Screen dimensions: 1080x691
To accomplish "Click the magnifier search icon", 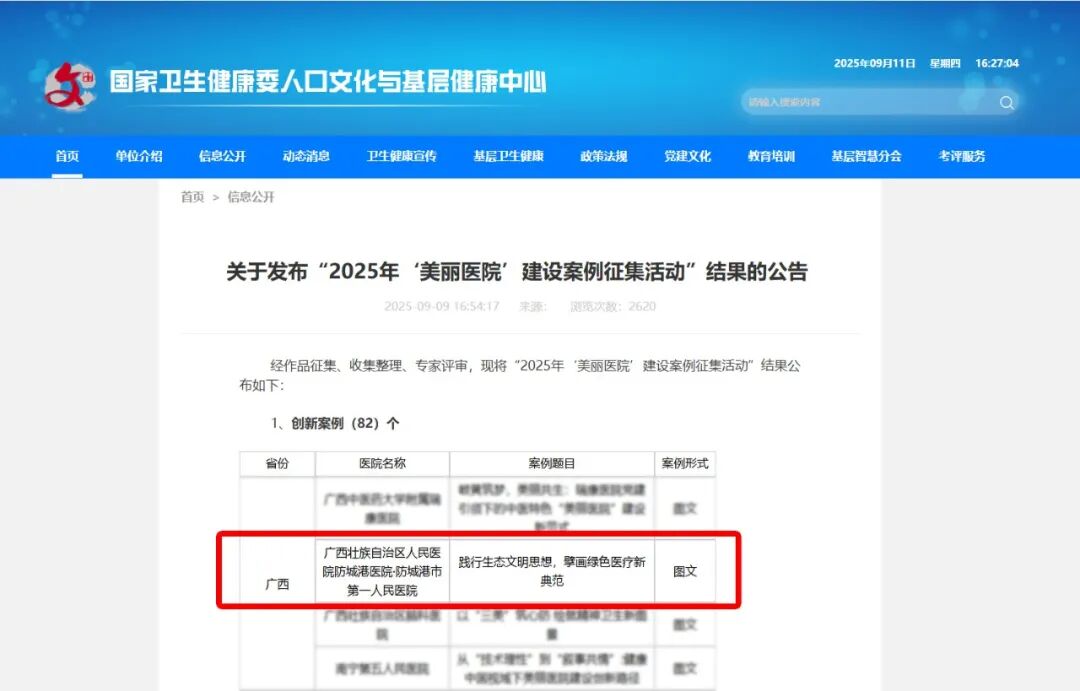I will tap(1006, 102).
